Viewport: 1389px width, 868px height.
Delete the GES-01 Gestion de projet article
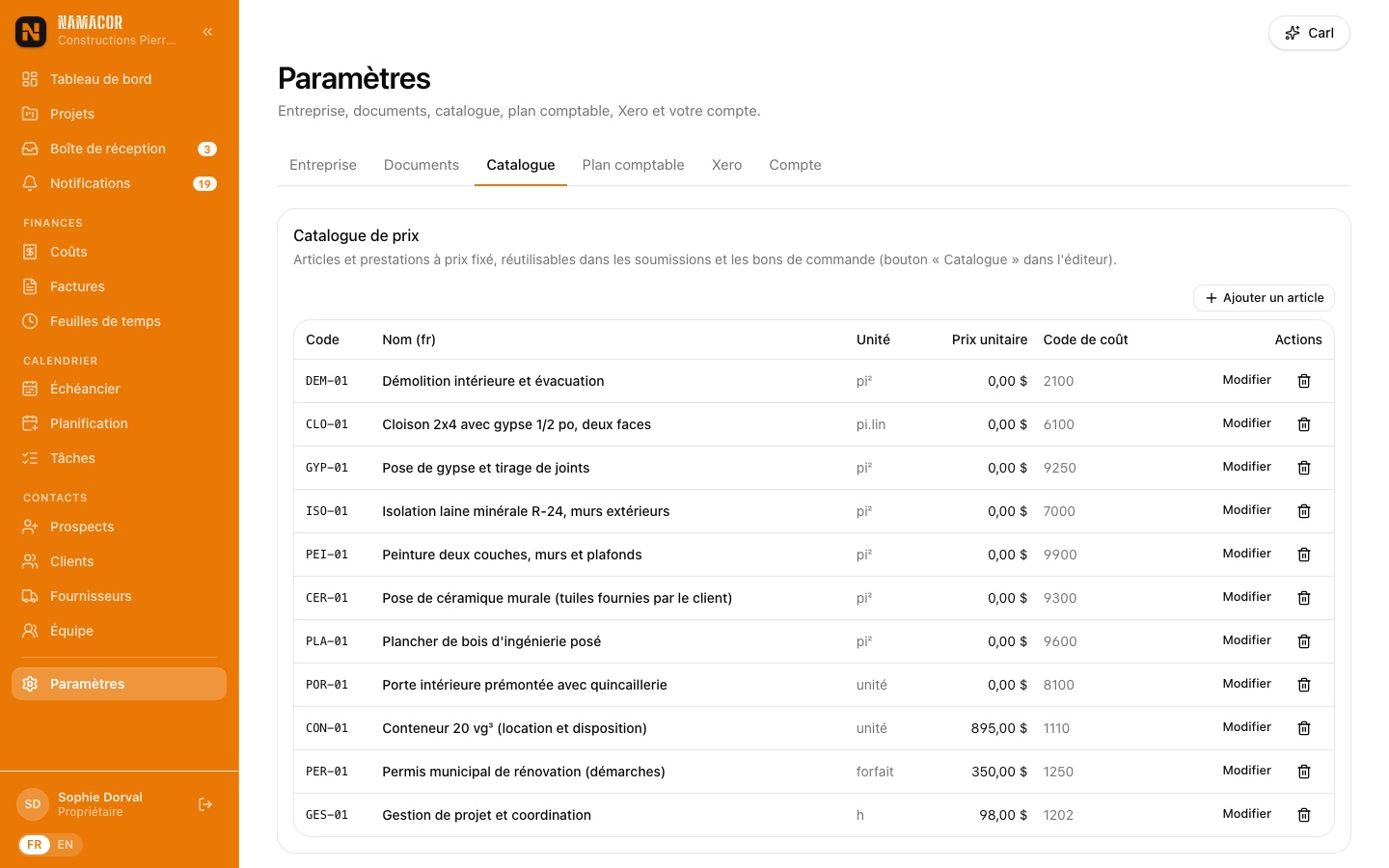pos(1304,815)
